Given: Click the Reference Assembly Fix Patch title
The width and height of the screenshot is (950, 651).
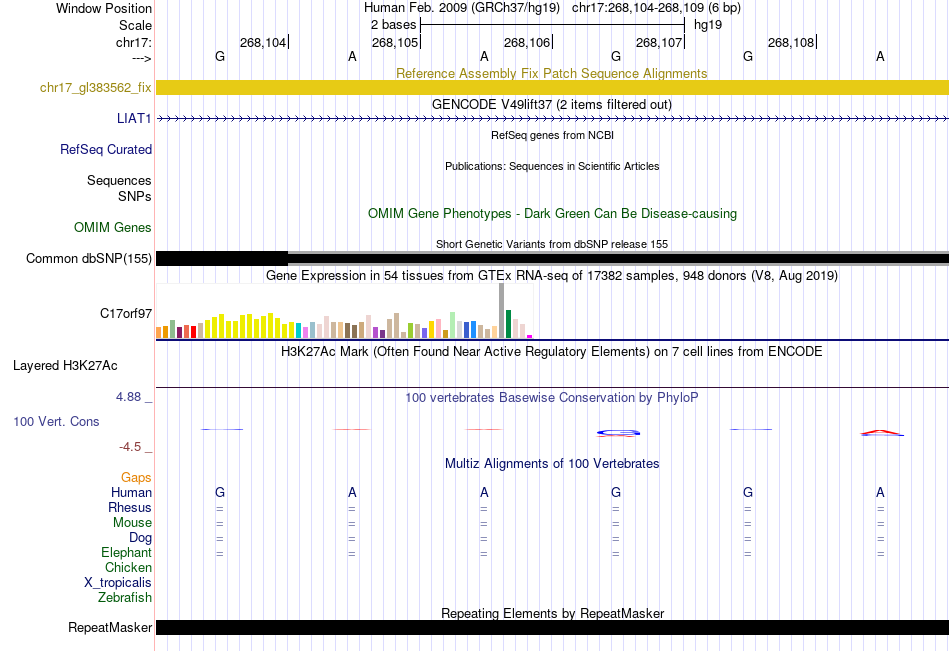Looking at the screenshot, I should (x=551, y=73).
